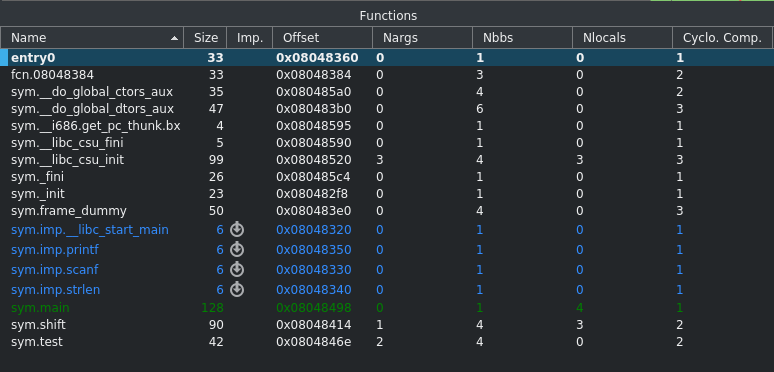
Task: Click size 26 of sym._fini
Action: [x=215, y=177]
